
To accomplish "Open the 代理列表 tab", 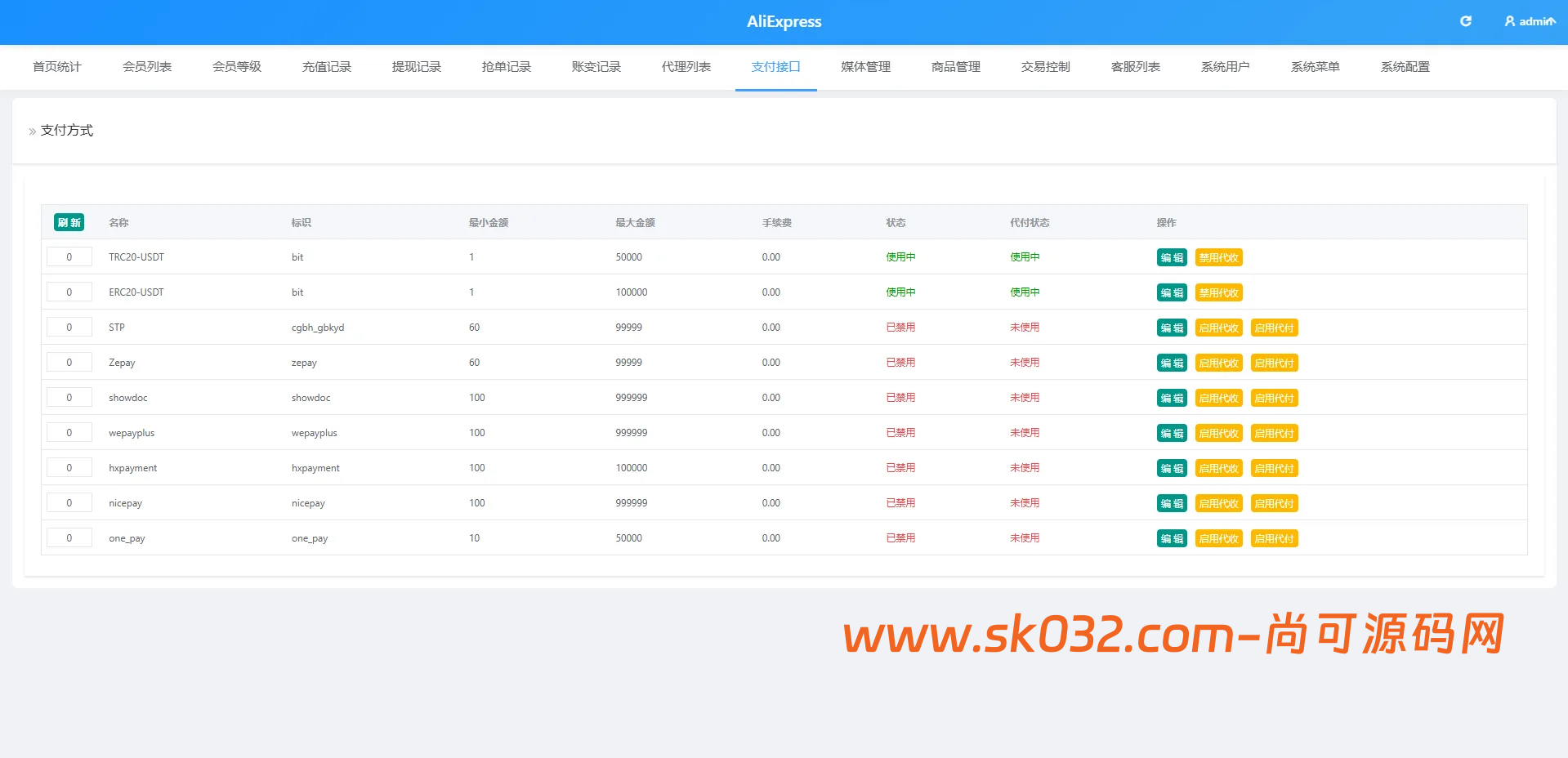I will [686, 67].
